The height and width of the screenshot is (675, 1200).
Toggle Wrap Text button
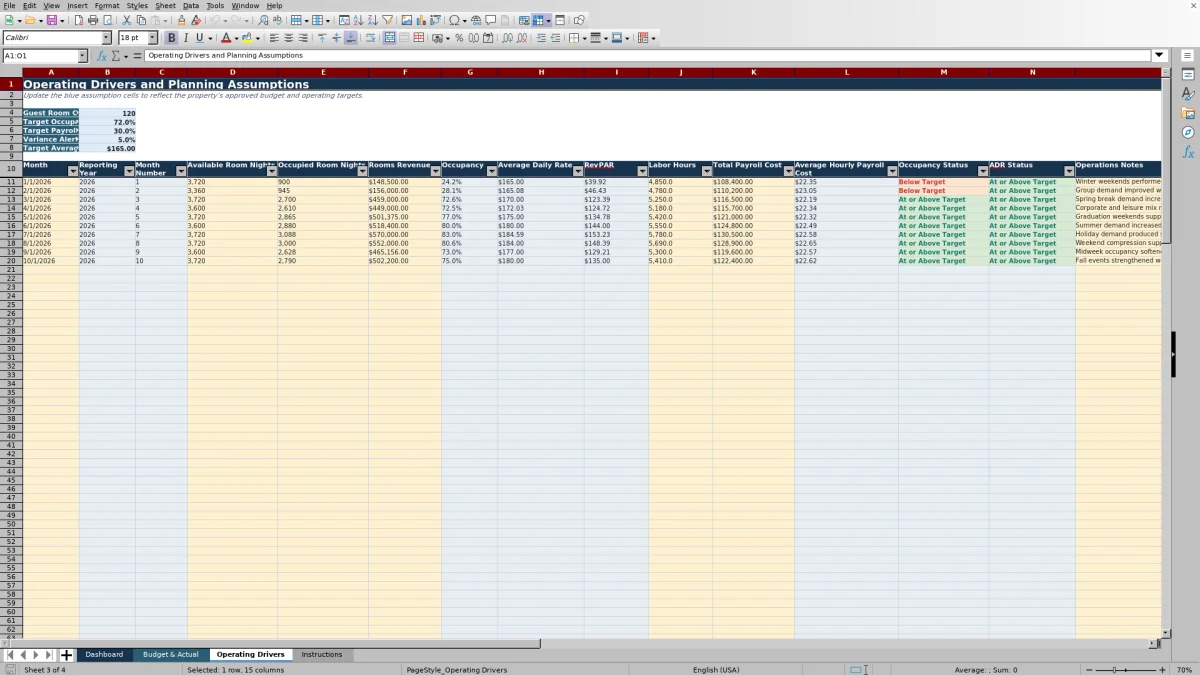(x=370, y=38)
